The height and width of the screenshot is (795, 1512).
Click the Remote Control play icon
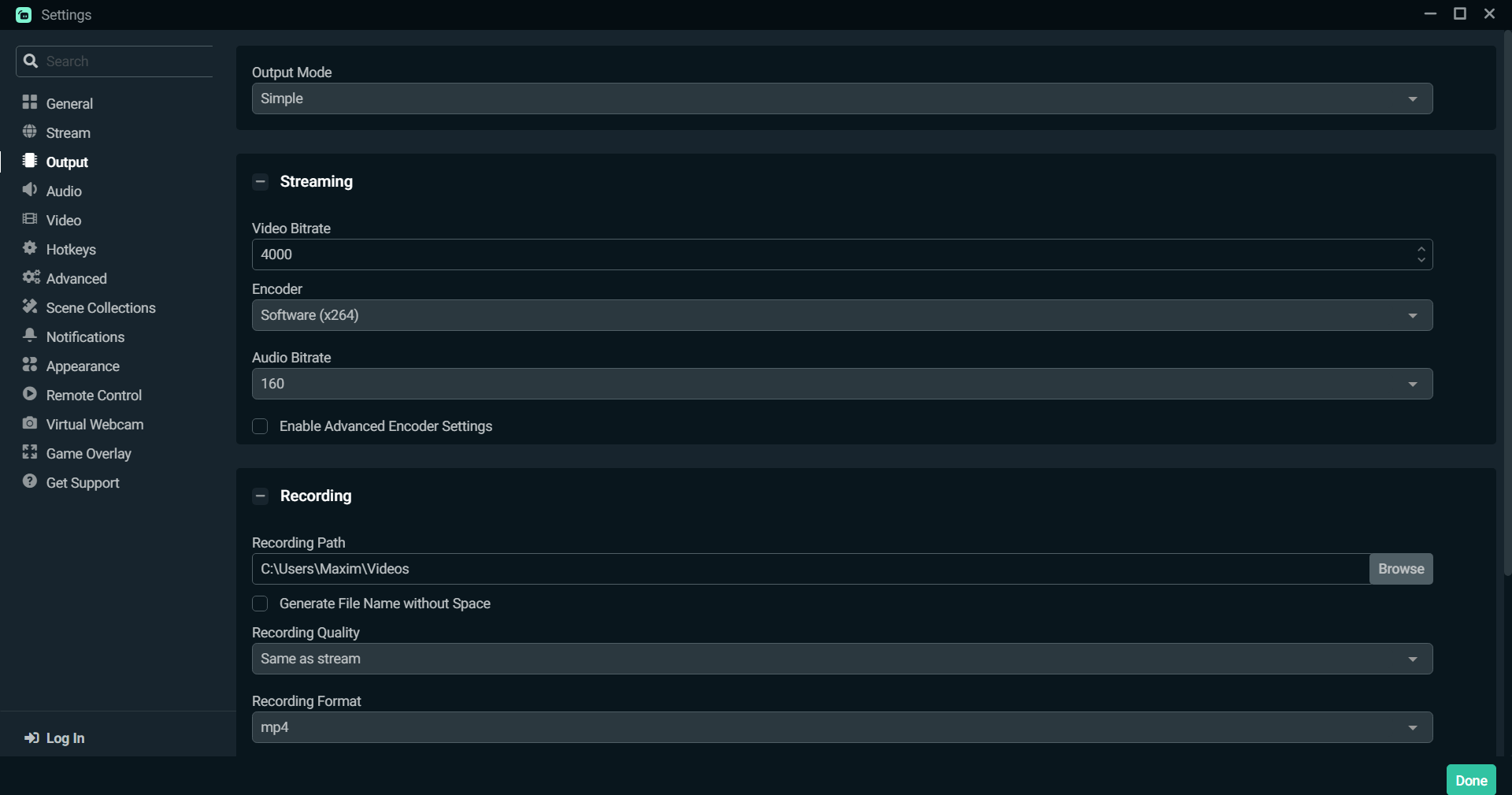(30, 394)
